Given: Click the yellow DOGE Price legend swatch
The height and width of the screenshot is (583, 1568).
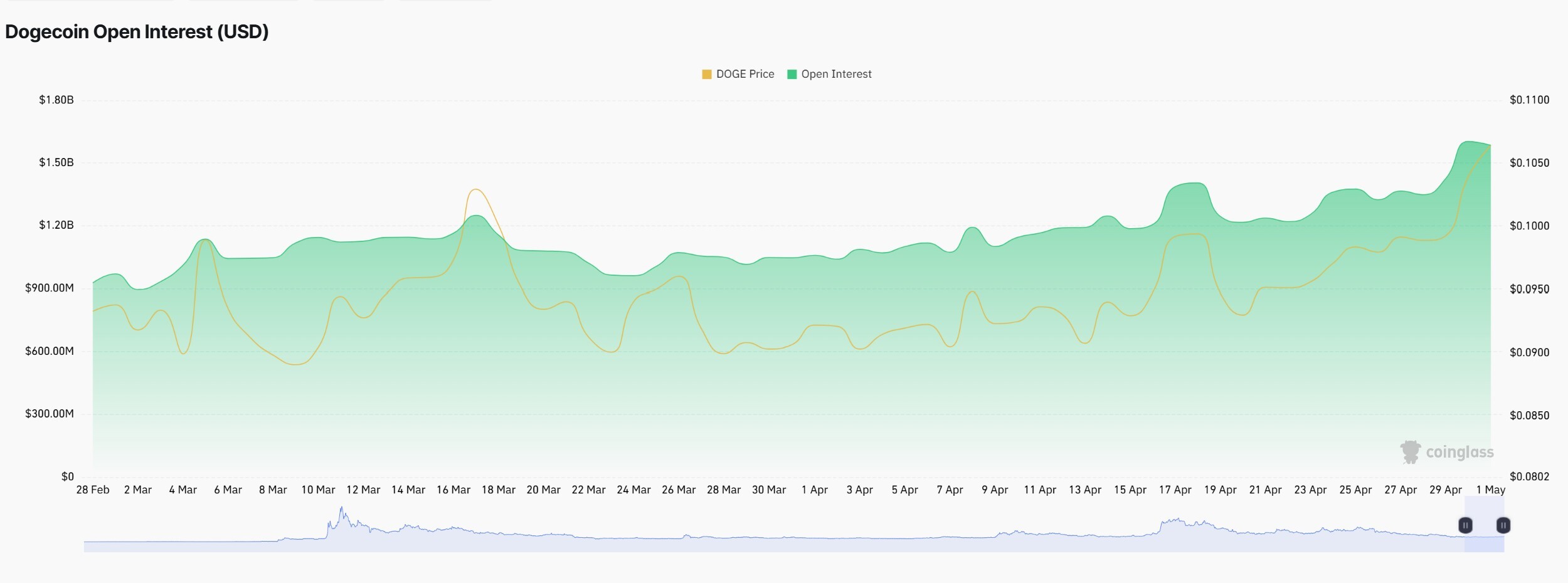Looking at the screenshot, I should [707, 74].
